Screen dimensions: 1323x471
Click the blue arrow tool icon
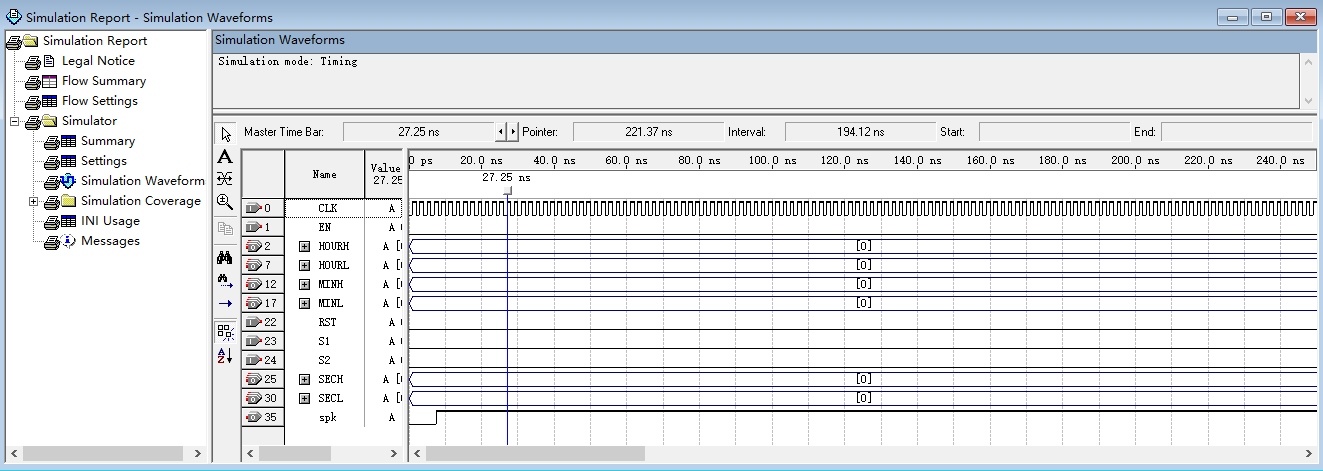[225, 303]
